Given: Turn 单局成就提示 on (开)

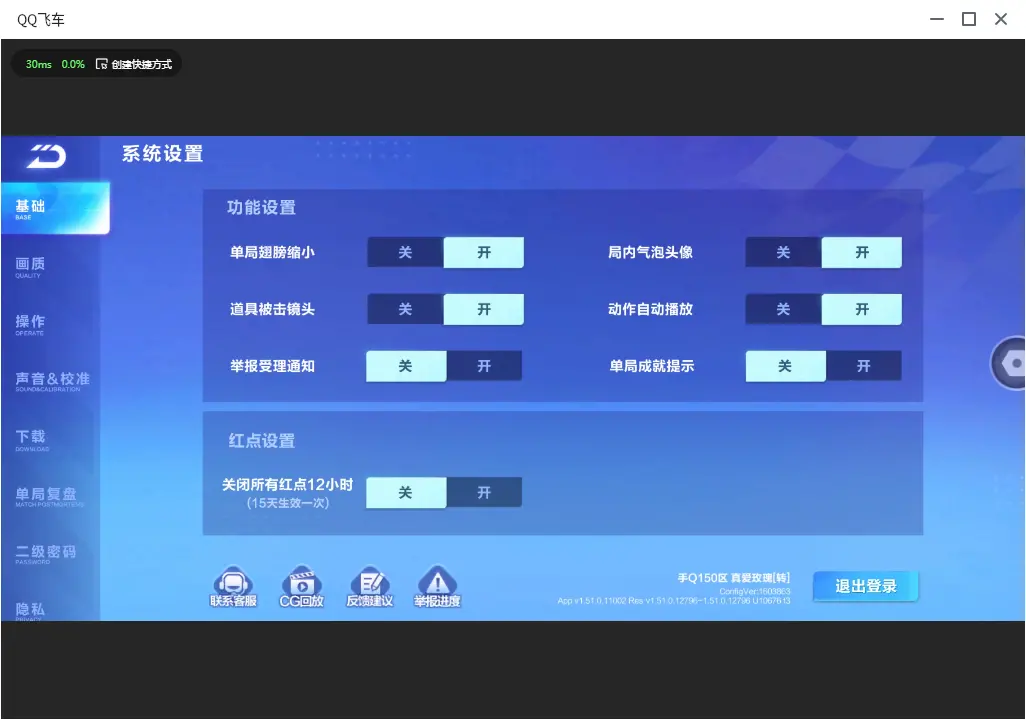Looking at the screenshot, I should click(x=864, y=367).
